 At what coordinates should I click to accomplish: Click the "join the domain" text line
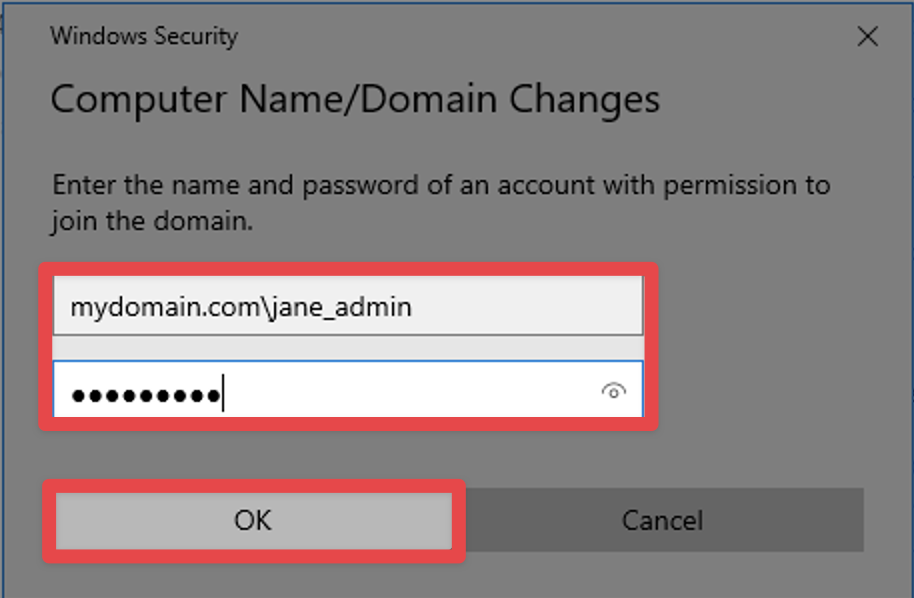tap(152, 221)
